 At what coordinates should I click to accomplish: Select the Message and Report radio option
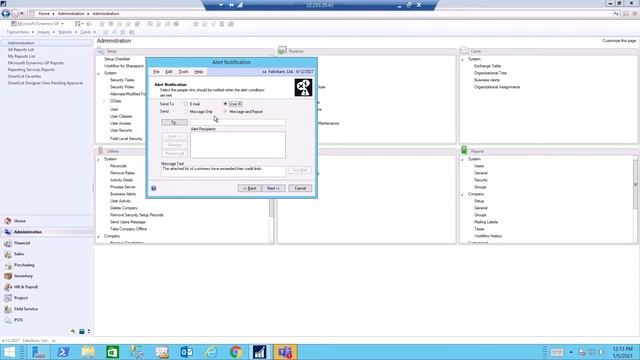click(225, 111)
